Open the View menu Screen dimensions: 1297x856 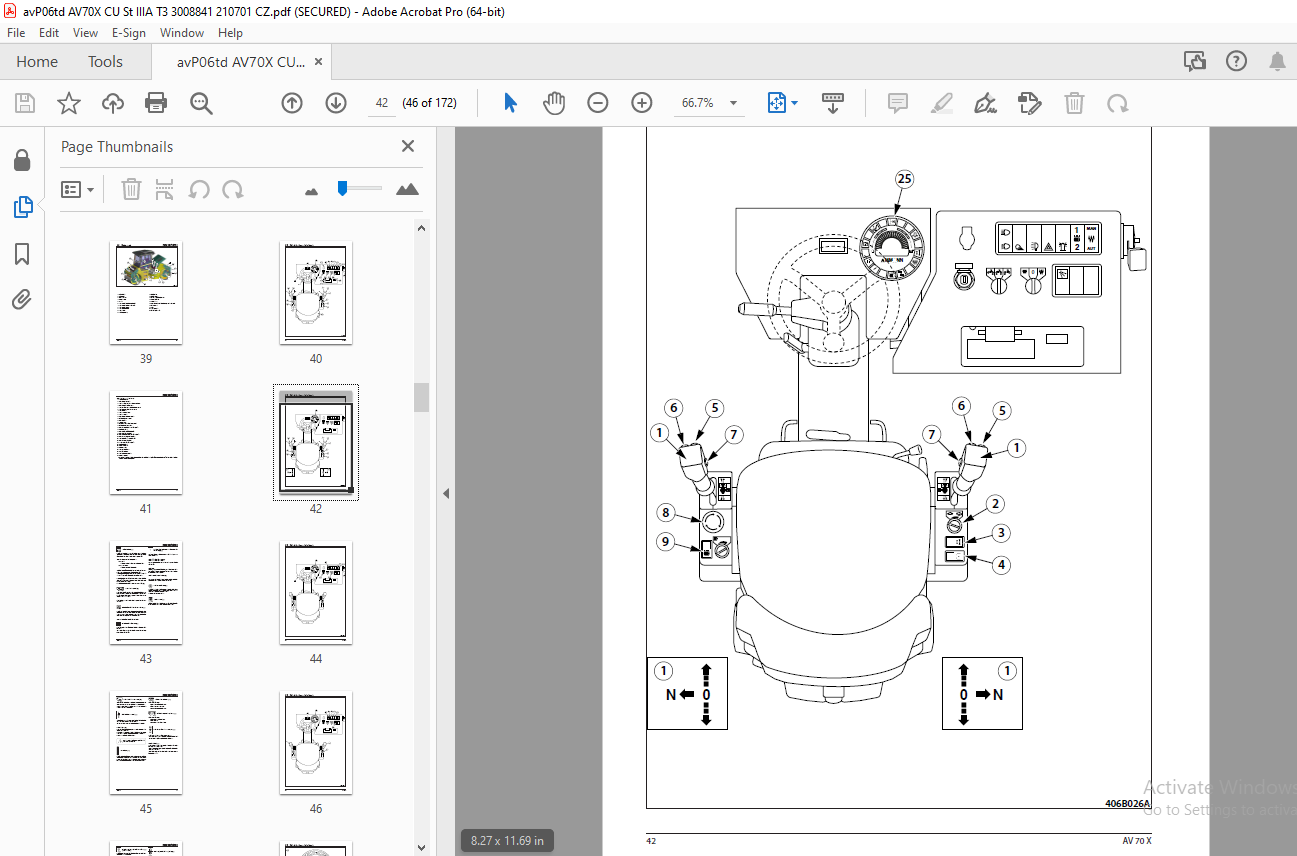coord(85,33)
